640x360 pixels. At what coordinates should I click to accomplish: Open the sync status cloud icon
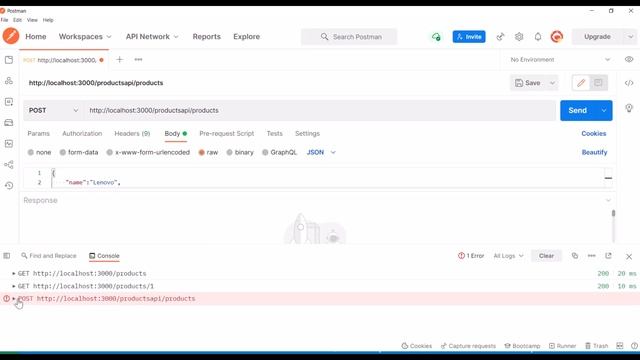tap(436, 37)
